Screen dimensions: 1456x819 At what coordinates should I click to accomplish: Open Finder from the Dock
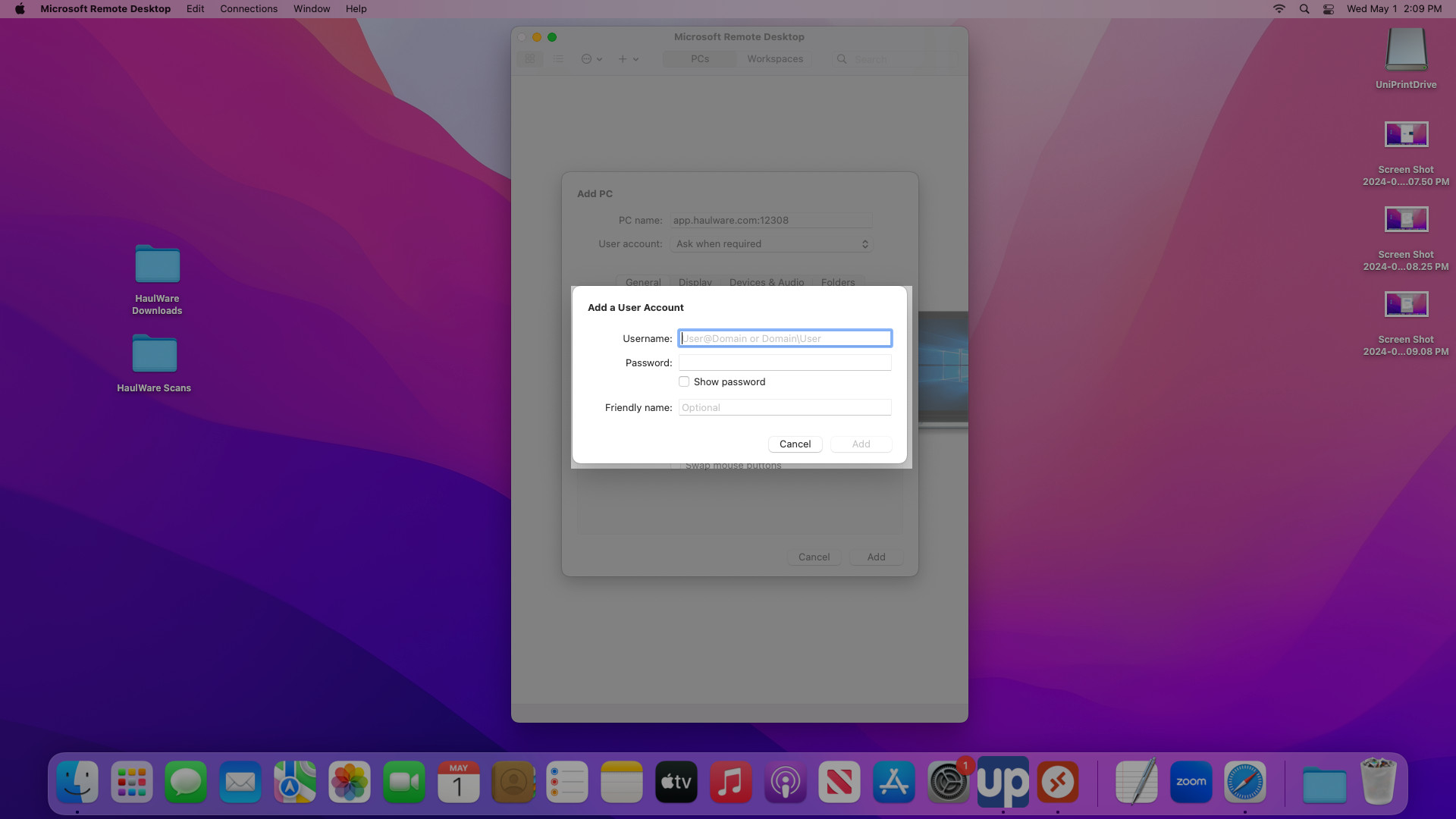[x=77, y=782]
